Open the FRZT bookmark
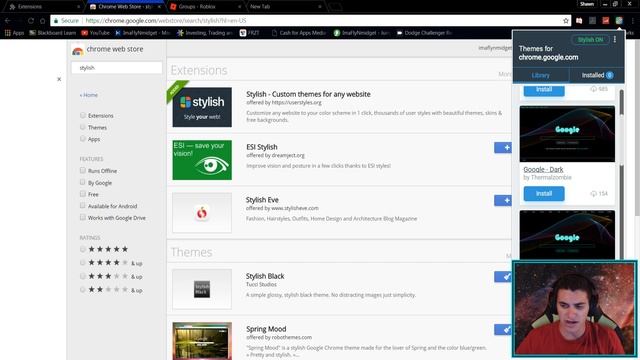This screenshot has height=360, width=640. [249, 33]
